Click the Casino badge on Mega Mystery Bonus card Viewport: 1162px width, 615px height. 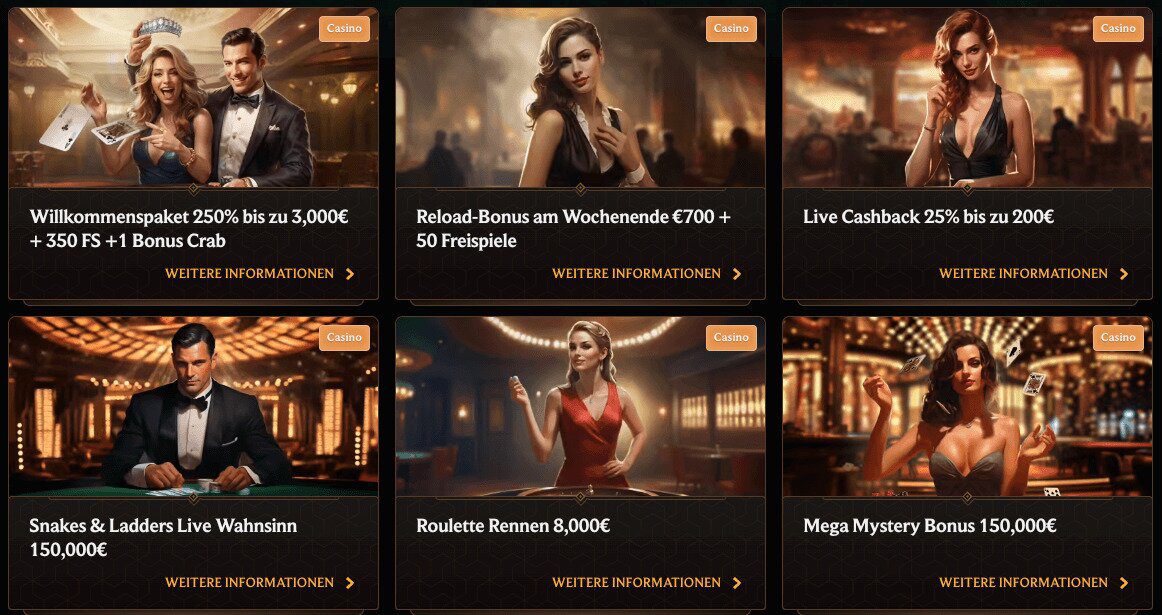tap(1118, 337)
